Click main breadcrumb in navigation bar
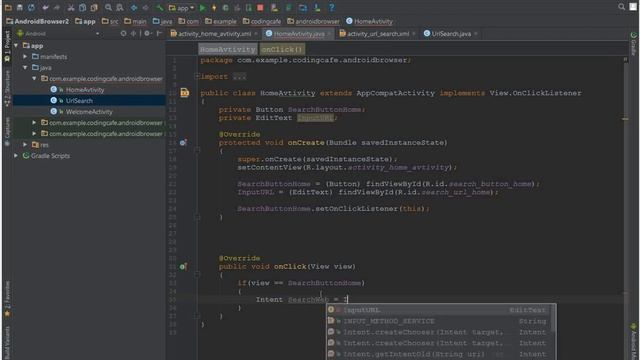640x360 pixels. (135, 21)
